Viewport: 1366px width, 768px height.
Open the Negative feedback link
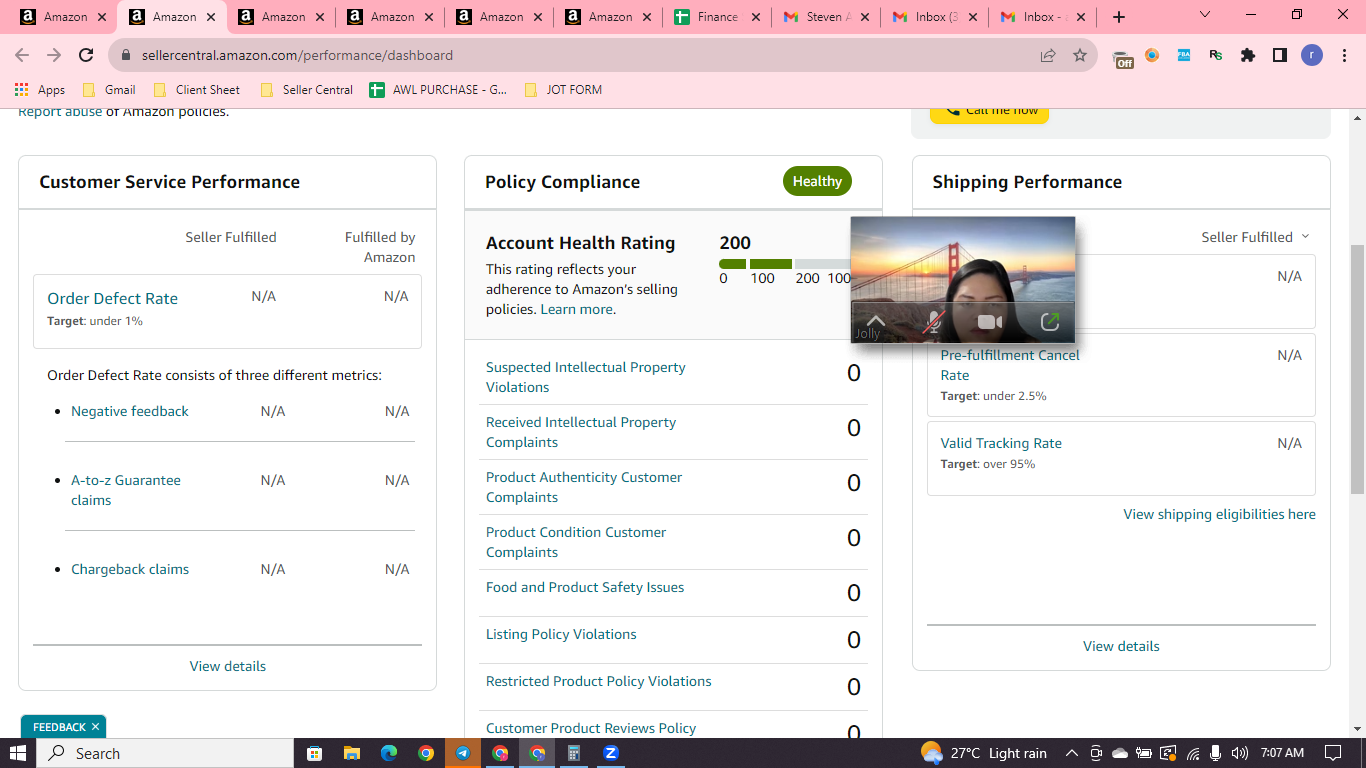130,411
